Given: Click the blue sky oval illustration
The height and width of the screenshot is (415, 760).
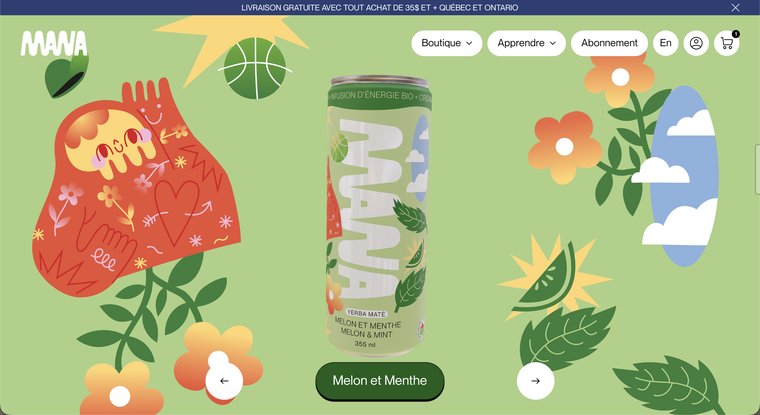Looking at the screenshot, I should [x=684, y=176].
